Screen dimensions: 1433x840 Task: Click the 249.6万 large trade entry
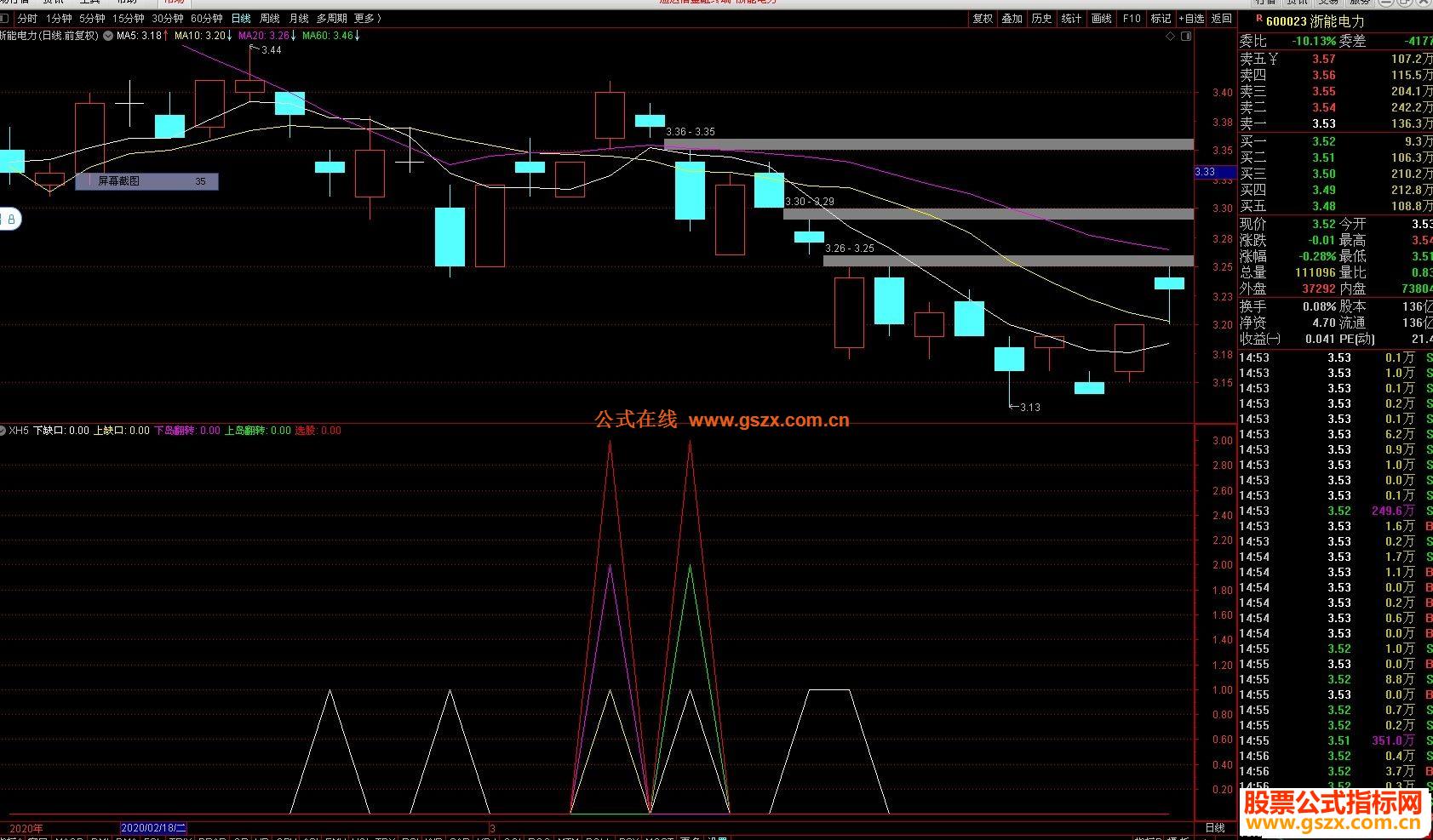point(1393,511)
